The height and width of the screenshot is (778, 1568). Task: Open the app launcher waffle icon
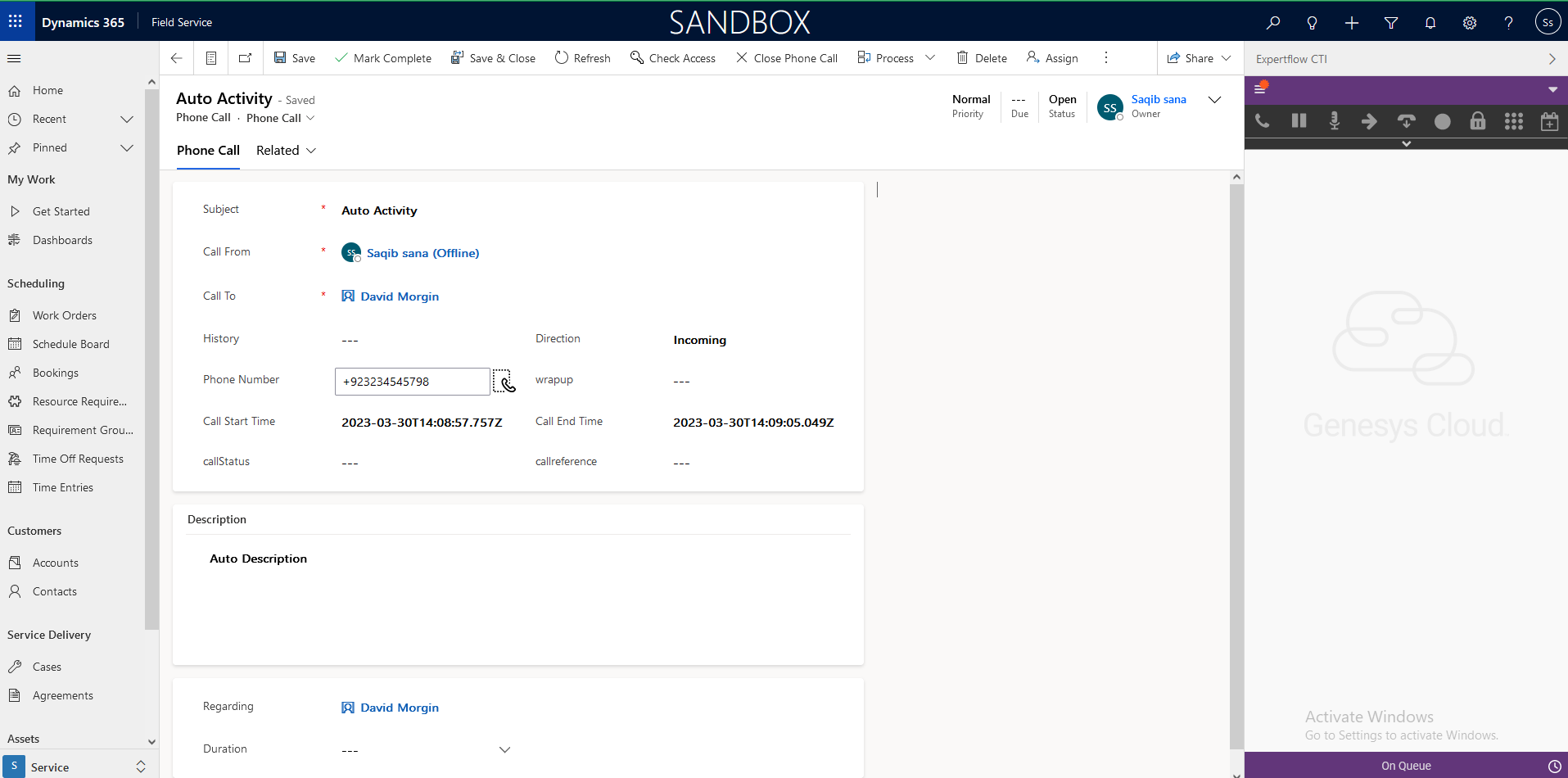(x=16, y=21)
